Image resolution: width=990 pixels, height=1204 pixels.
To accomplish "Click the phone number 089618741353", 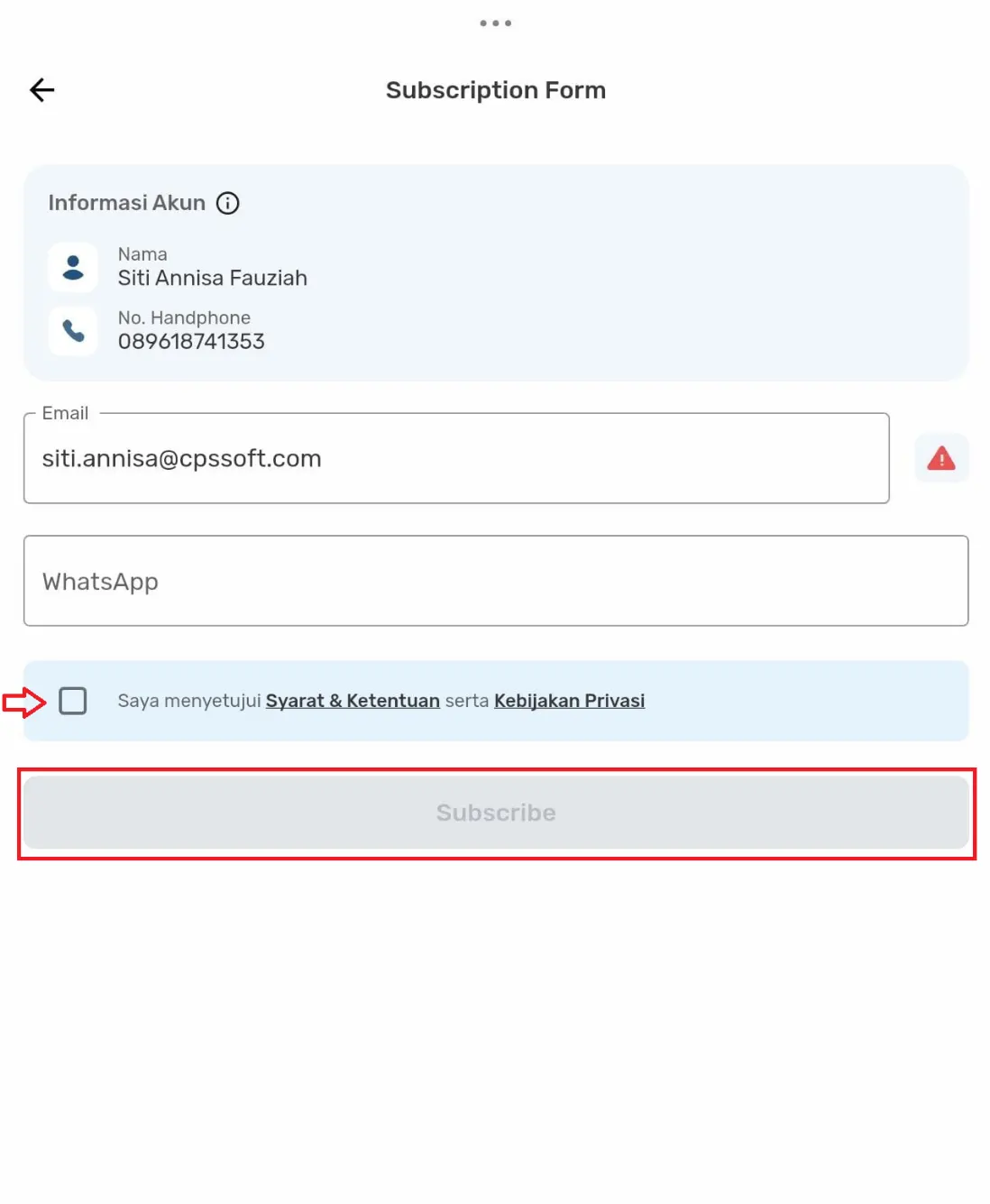I will 191,342.
